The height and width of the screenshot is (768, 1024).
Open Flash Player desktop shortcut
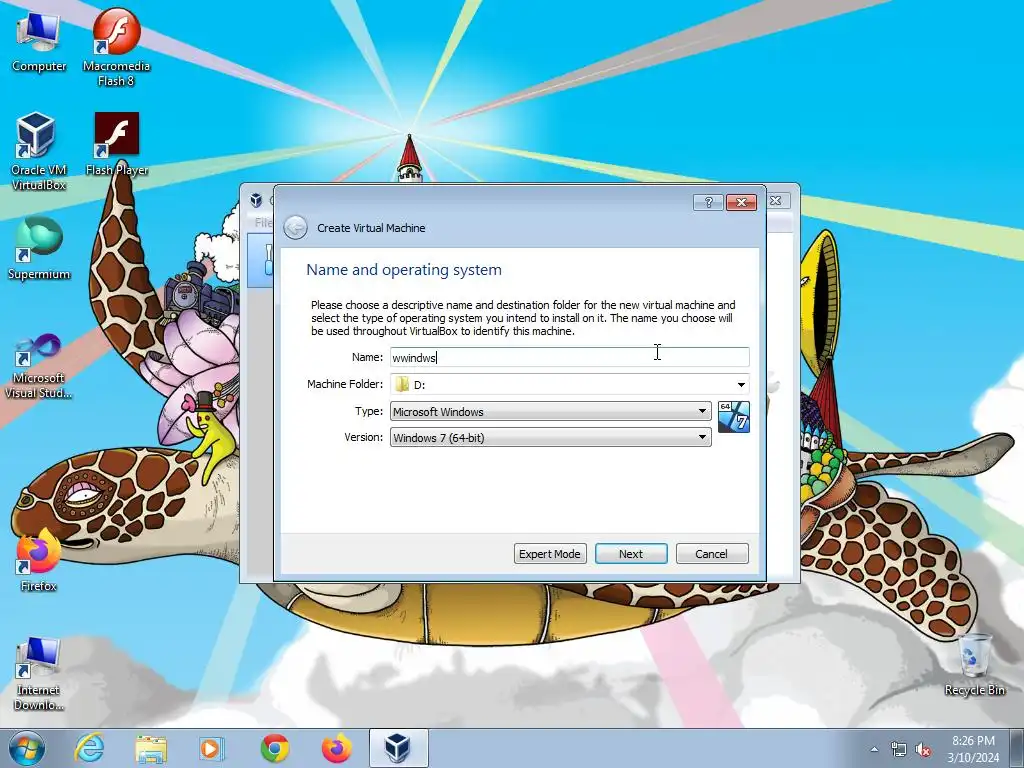(116, 145)
